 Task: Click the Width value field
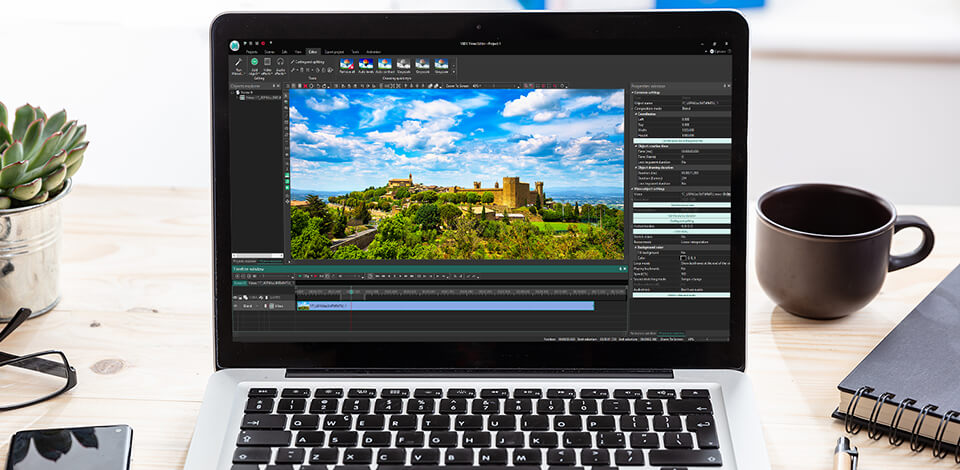pyautogui.click(x=707, y=130)
